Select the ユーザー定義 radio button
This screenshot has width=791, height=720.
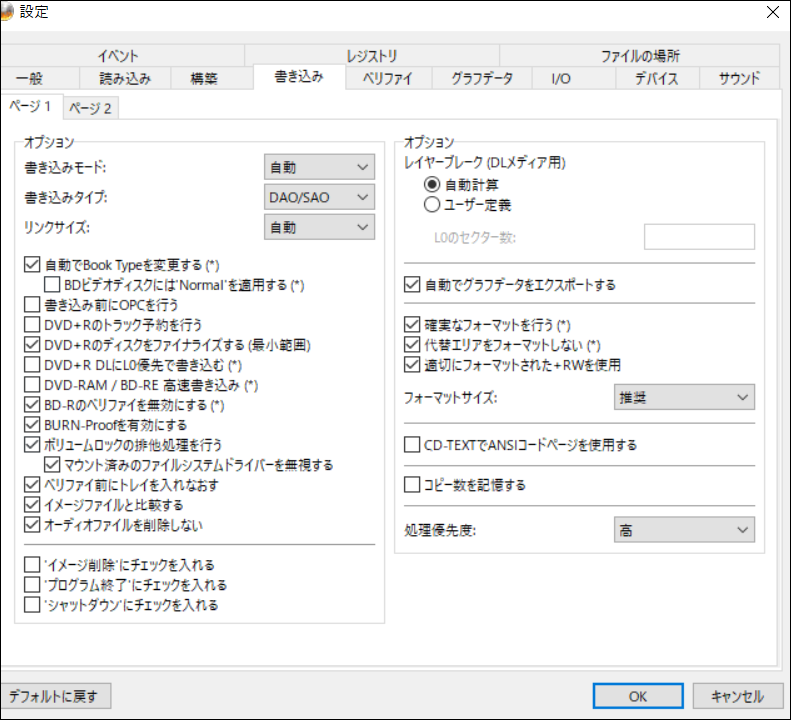click(x=432, y=205)
